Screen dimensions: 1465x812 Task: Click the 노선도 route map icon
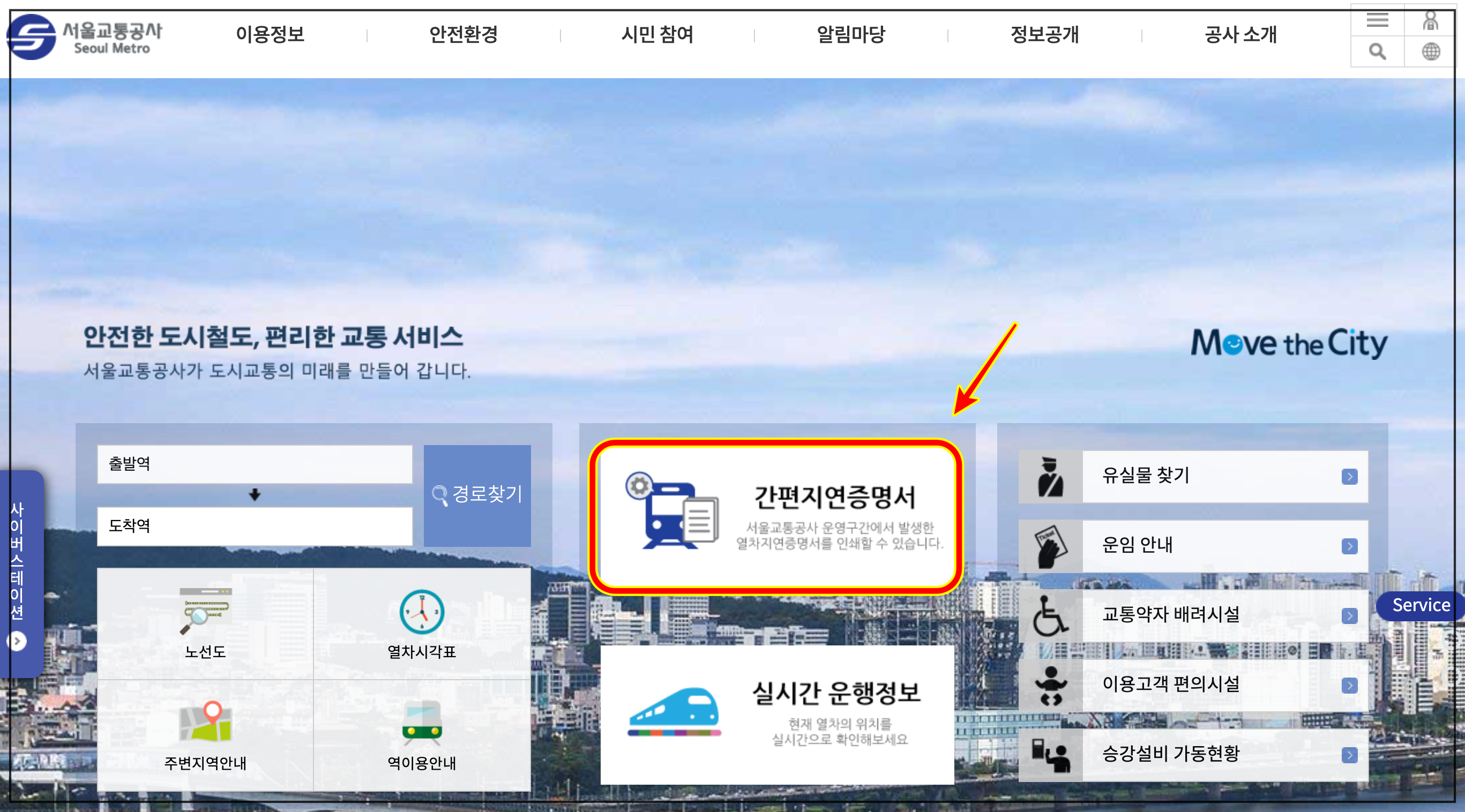click(205, 611)
